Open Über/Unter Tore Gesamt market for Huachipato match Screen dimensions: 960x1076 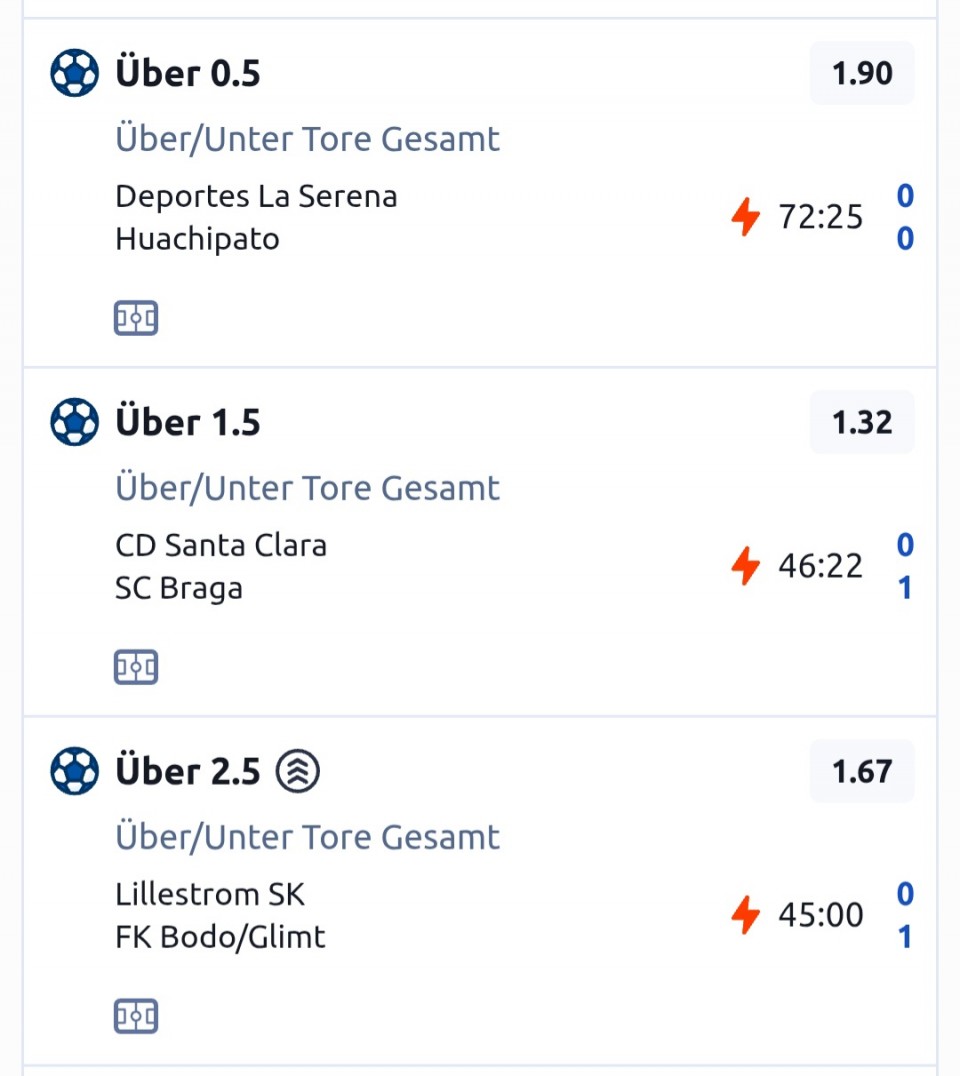pos(308,139)
